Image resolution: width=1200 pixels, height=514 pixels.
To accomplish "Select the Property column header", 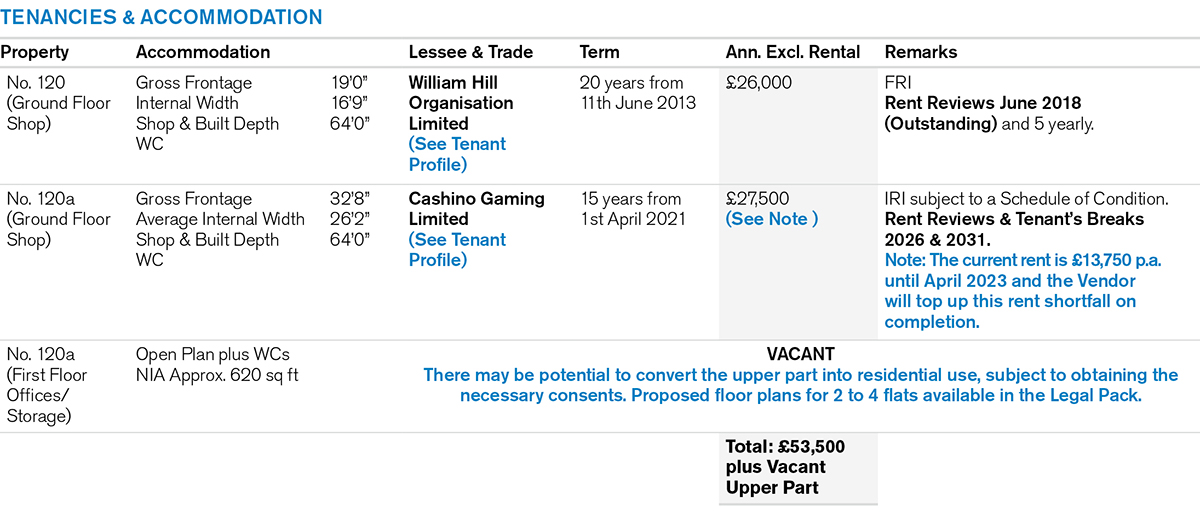I will pyautogui.click(x=35, y=52).
